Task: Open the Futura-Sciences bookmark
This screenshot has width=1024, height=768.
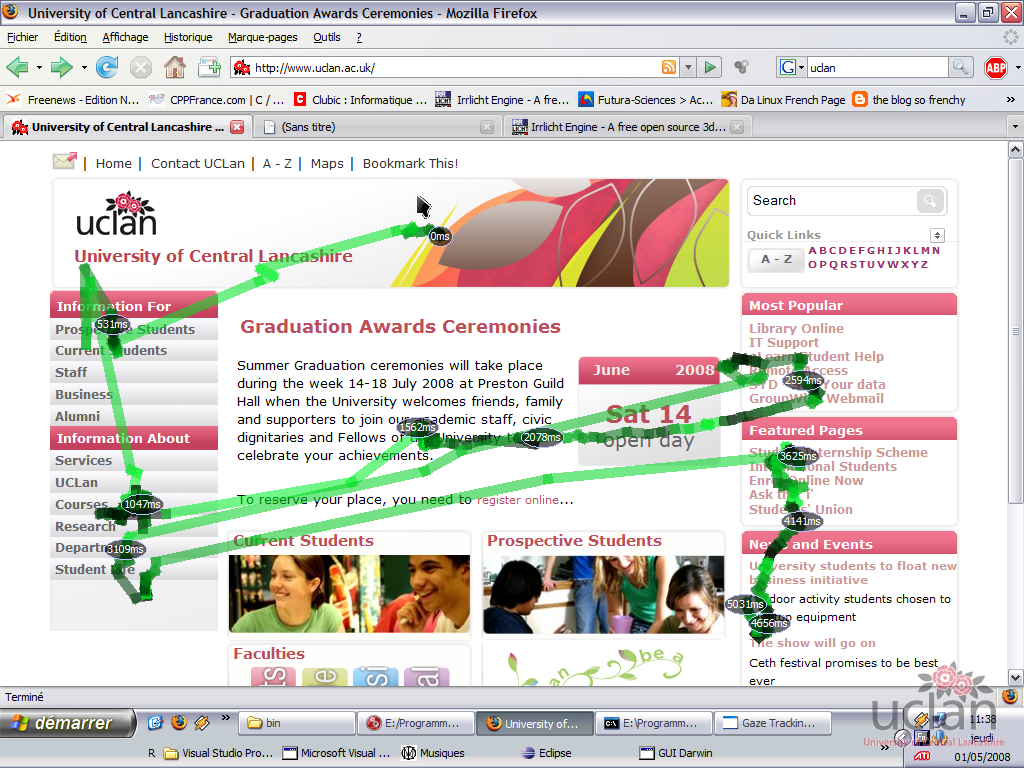Action: click(646, 100)
